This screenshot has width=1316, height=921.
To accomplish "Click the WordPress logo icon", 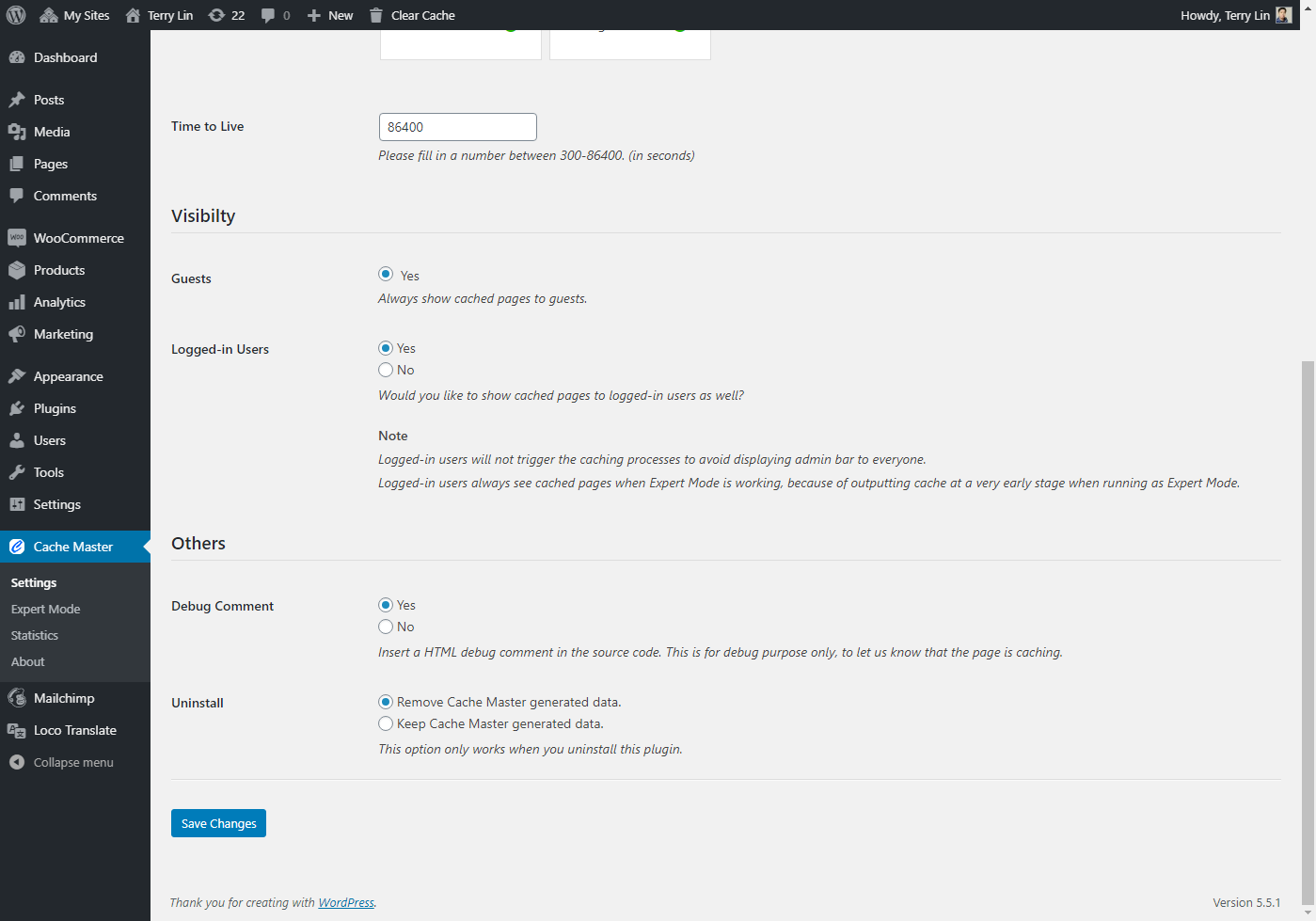I will (x=15, y=15).
